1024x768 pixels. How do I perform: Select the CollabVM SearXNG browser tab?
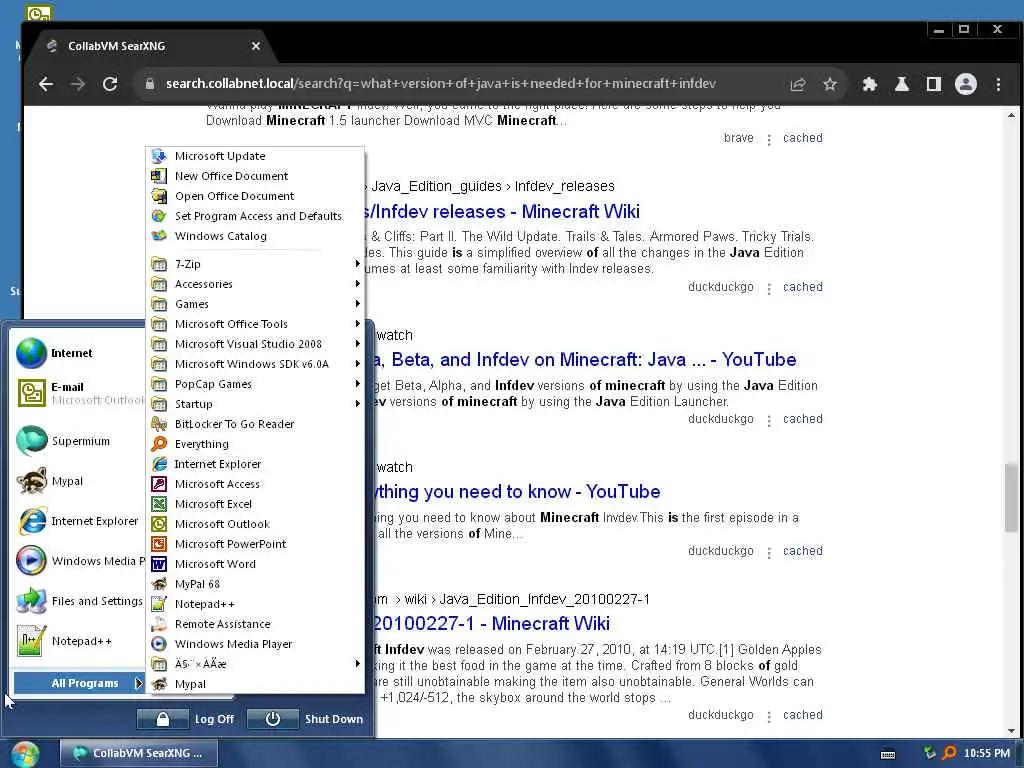tap(150, 46)
